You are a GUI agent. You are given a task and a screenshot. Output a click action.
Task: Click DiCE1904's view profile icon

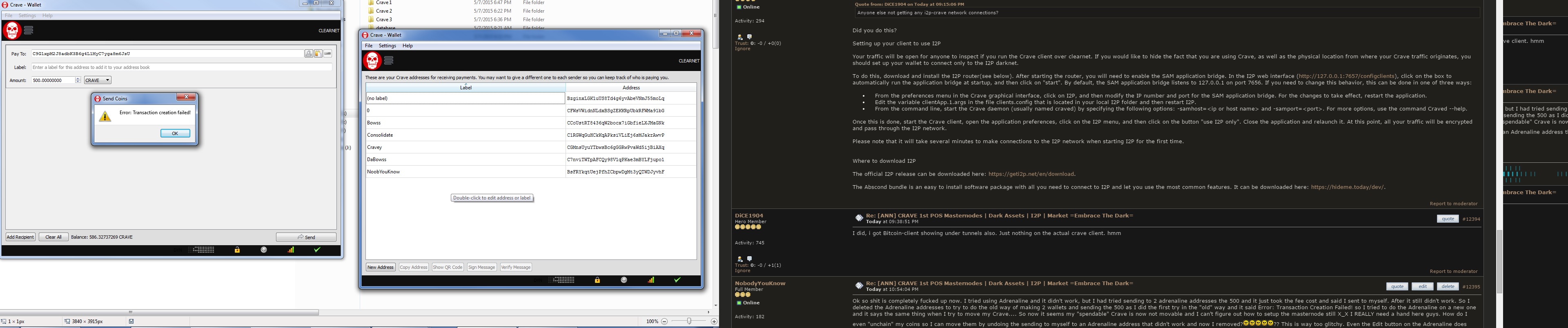(x=739, y=259)
